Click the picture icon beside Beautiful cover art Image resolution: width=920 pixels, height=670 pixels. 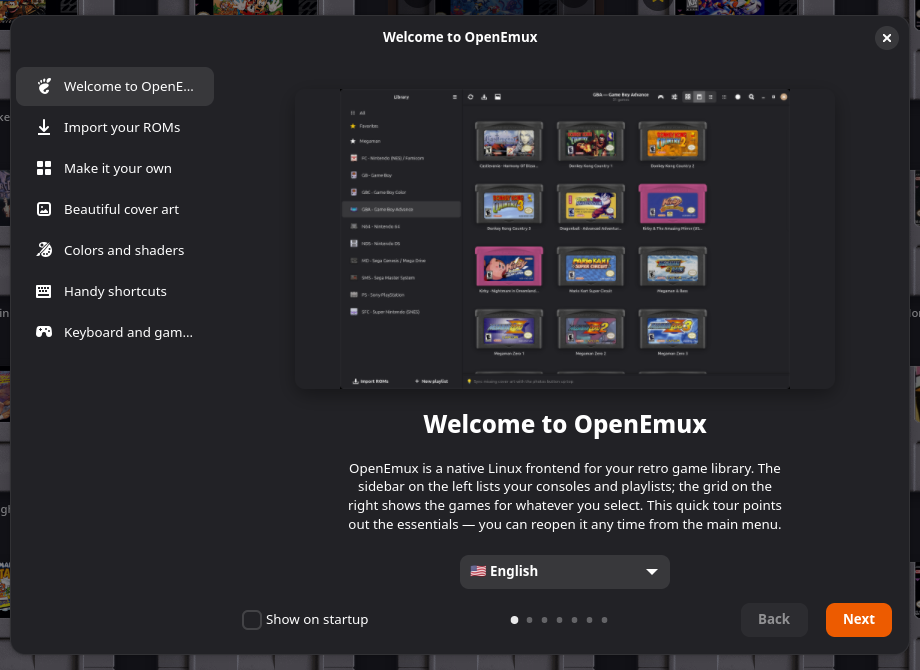[44, 209]
